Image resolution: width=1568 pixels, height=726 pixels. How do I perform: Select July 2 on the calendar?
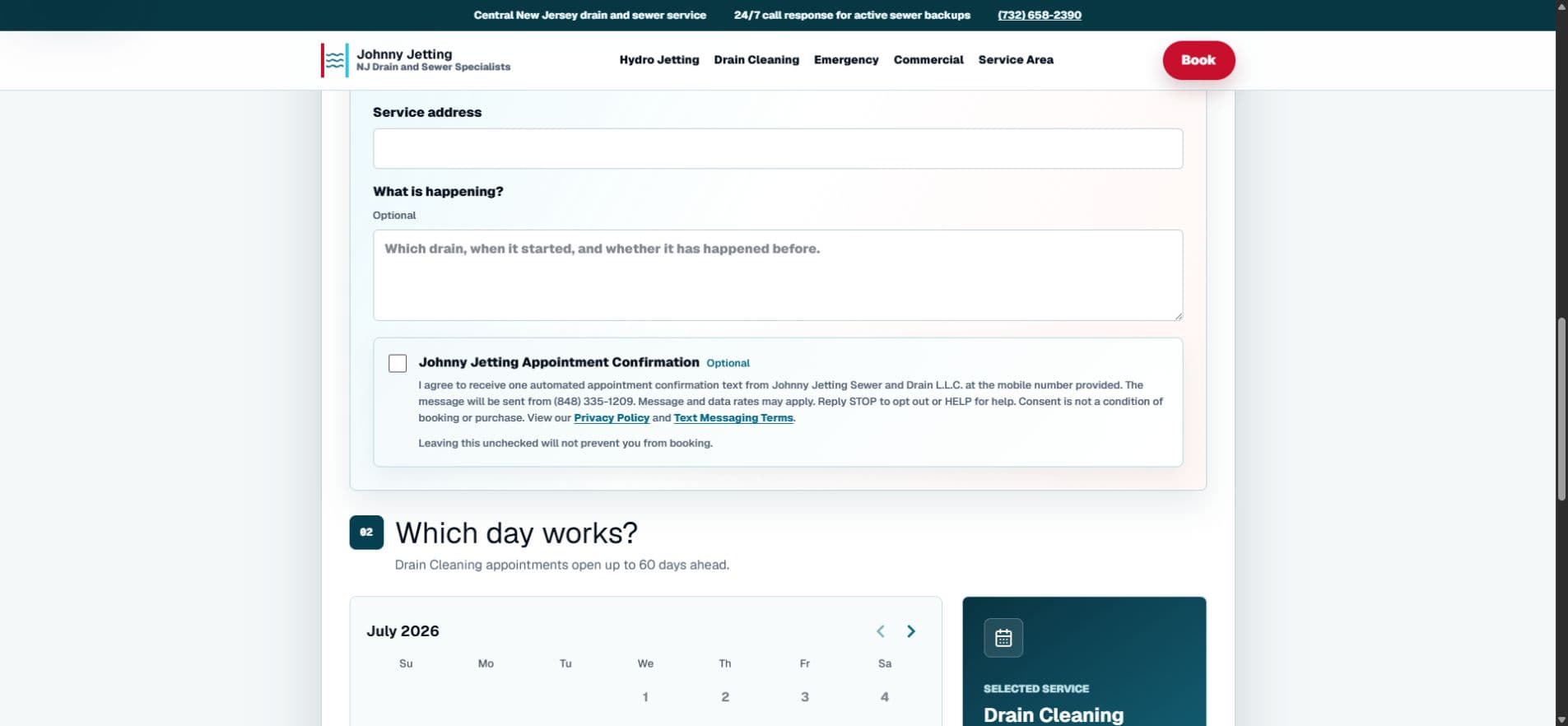coord(725,697)
